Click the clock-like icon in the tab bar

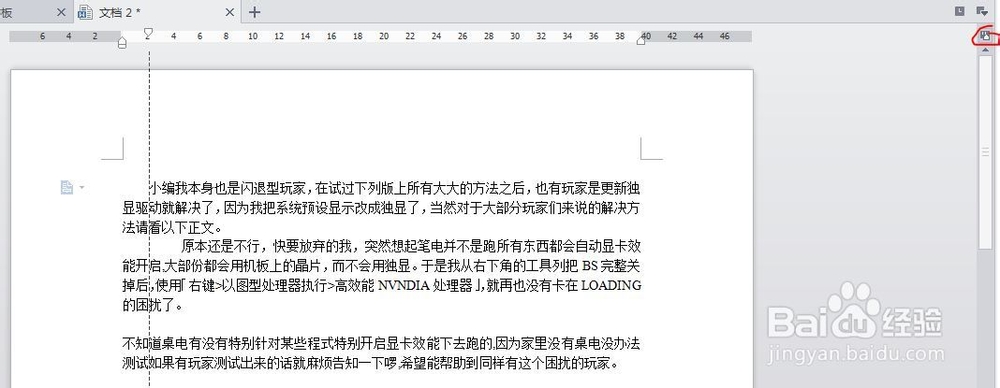pos(960,11)
